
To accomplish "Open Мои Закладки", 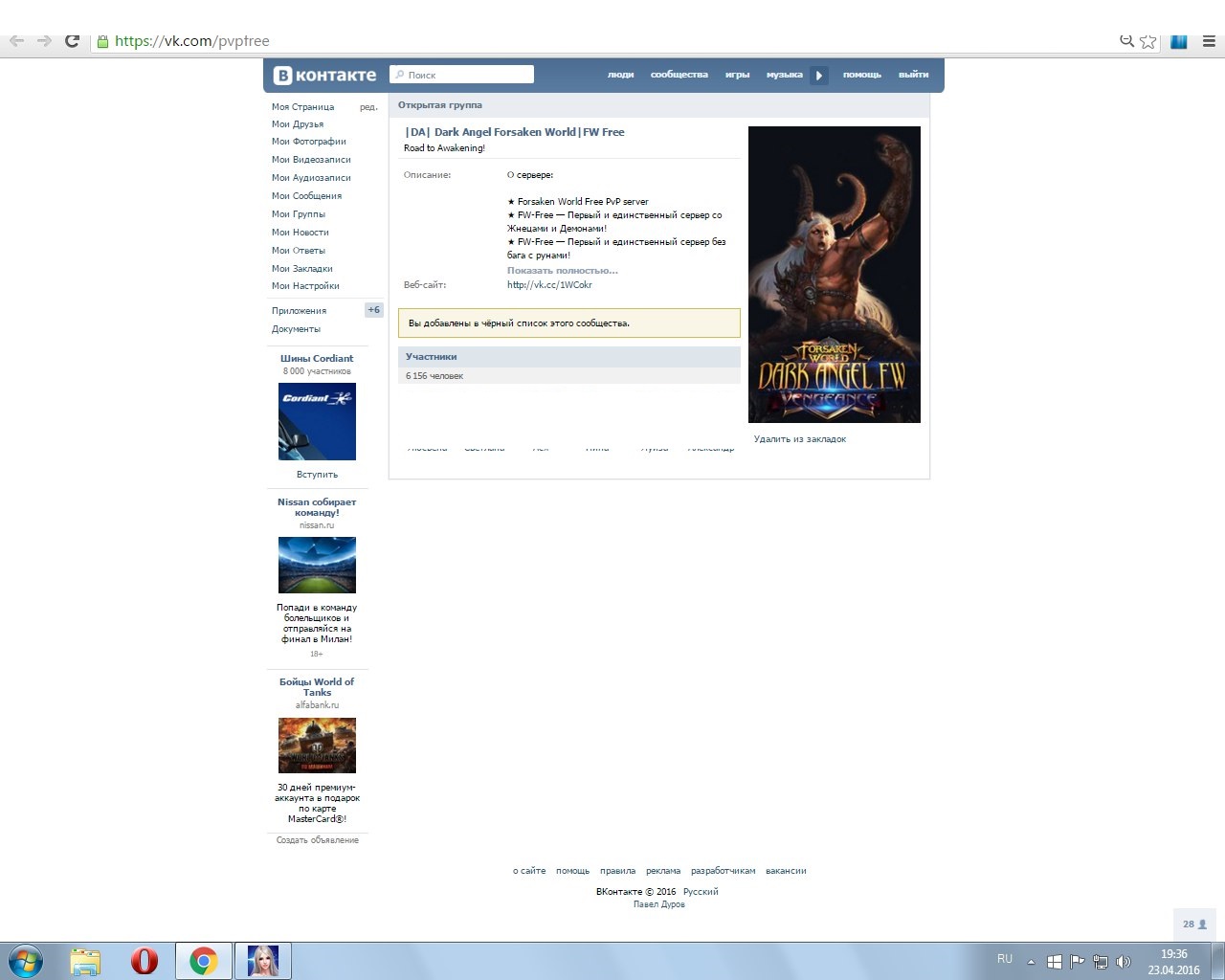I will pyautogui.click(x=302, y=269).
